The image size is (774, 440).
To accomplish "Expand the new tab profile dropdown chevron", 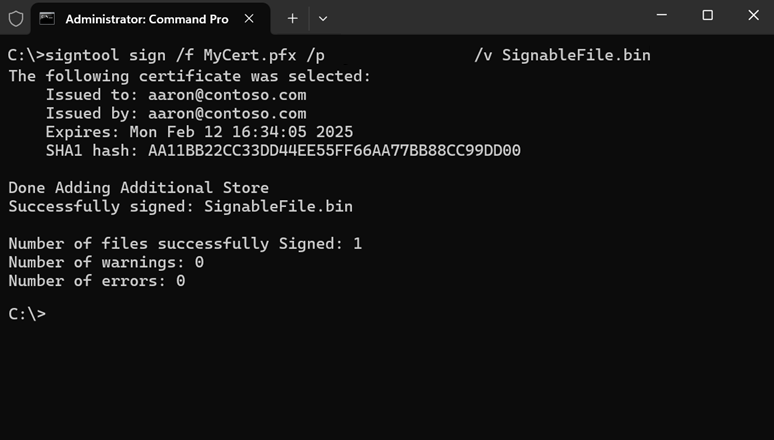I will [x=322, y=18].
